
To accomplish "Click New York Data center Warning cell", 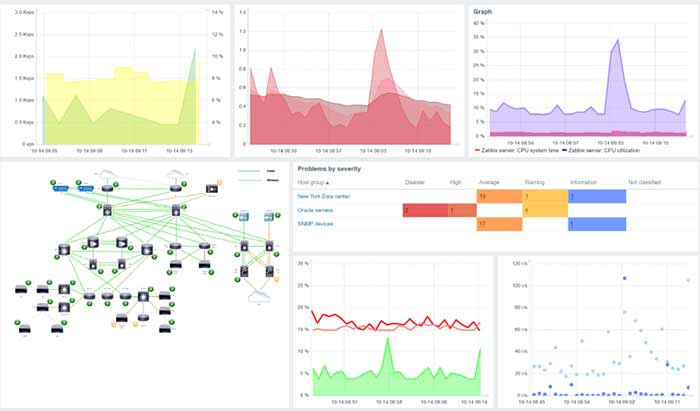I will [x=544, y=197].
